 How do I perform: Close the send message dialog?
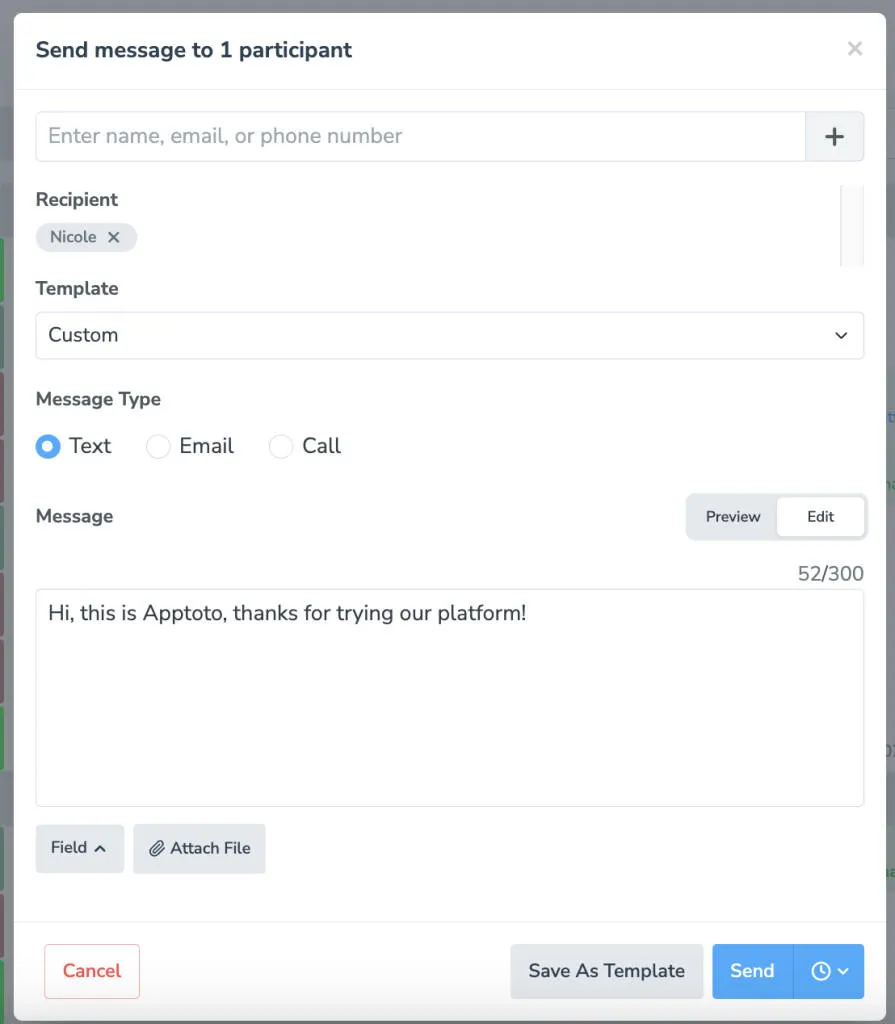(x=855, y=48)
